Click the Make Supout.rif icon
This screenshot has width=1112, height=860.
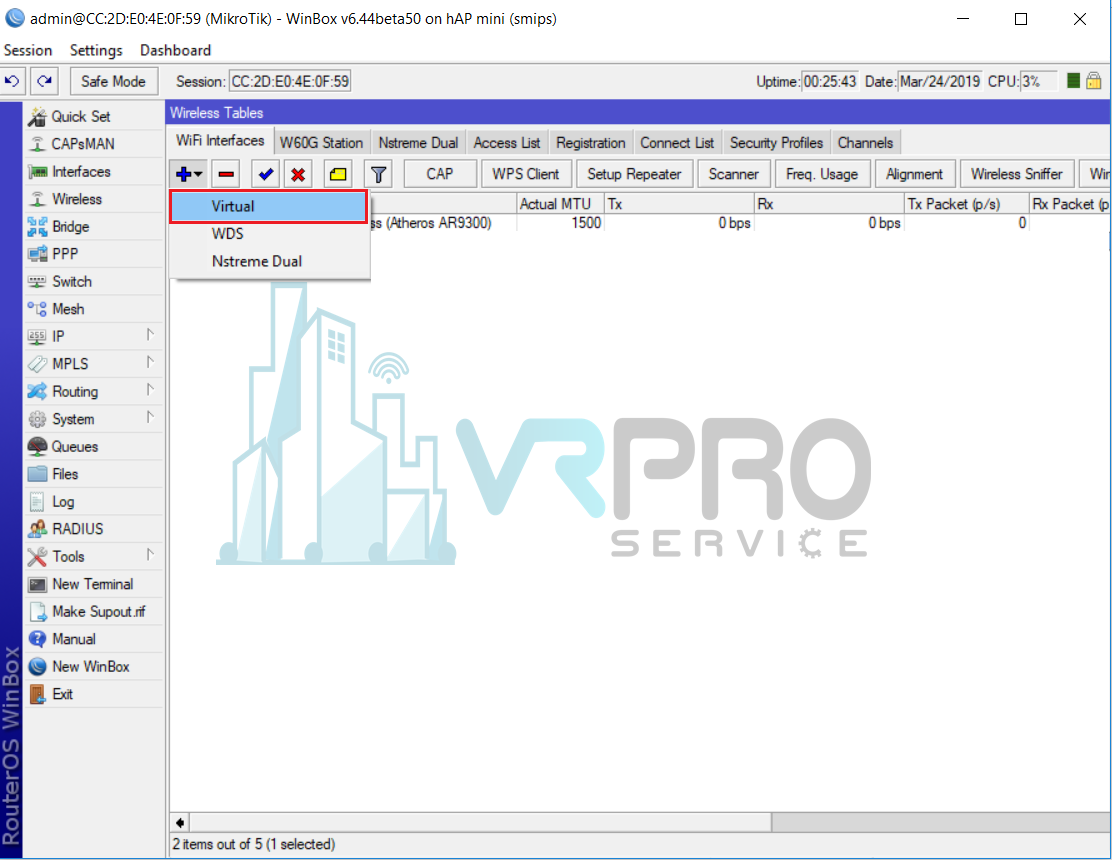click(x=37, y=612)
